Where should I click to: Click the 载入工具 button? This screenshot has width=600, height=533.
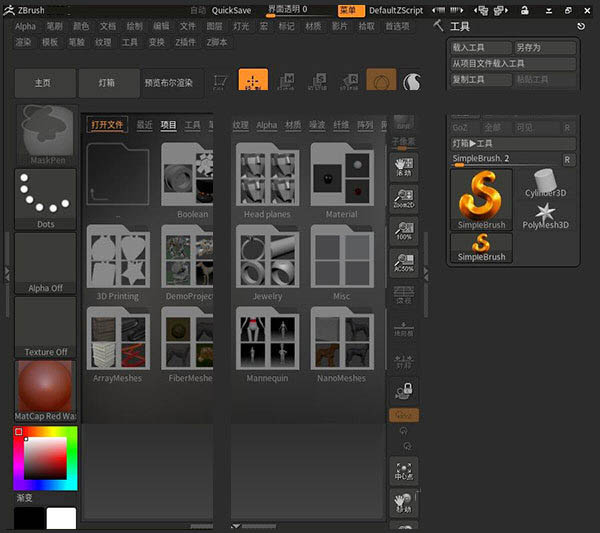pos(479,47)
